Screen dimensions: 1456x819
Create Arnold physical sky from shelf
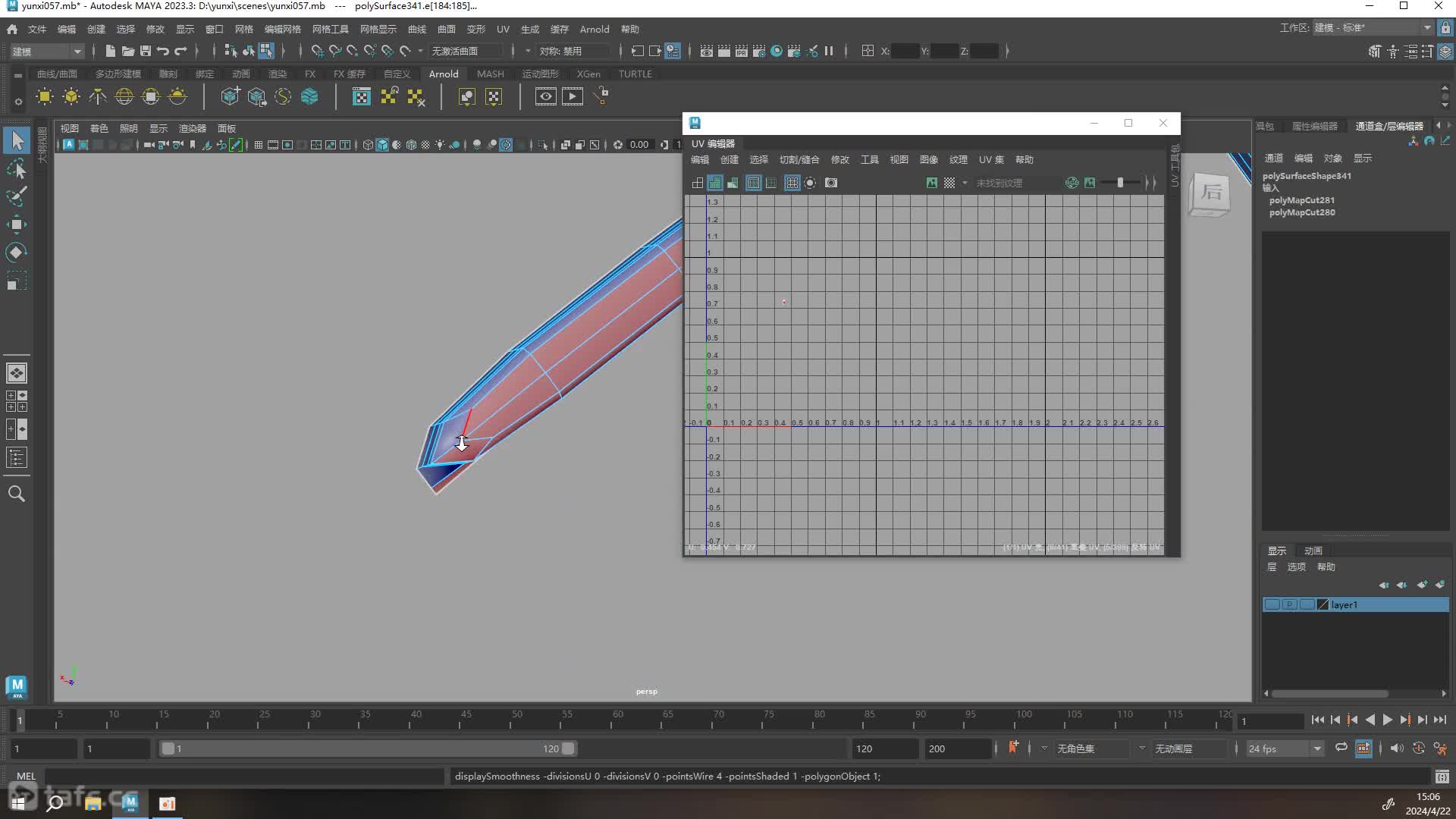(x=177, y=96)
